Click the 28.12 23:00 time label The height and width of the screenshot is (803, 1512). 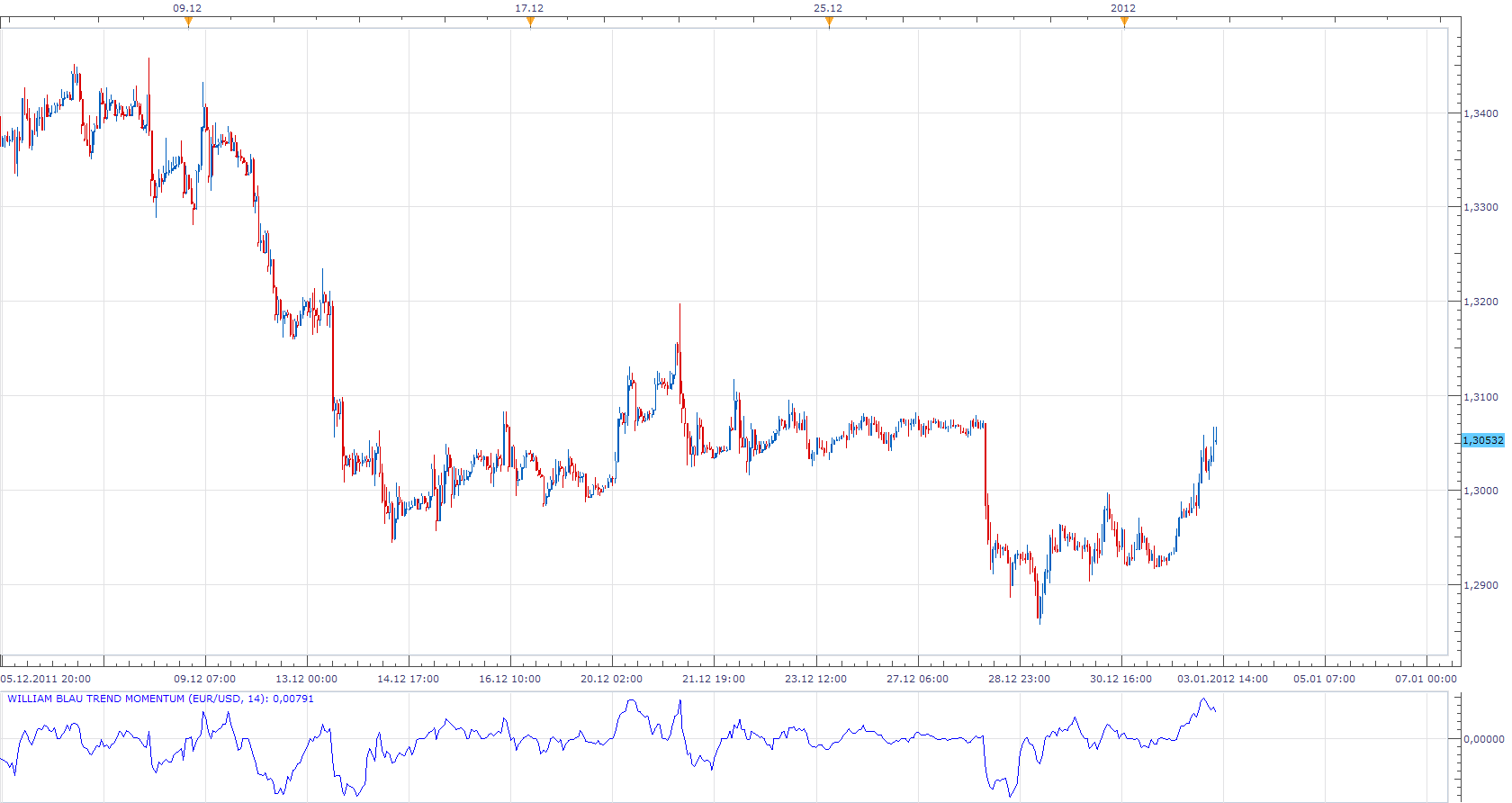(x=1019, y=679)
